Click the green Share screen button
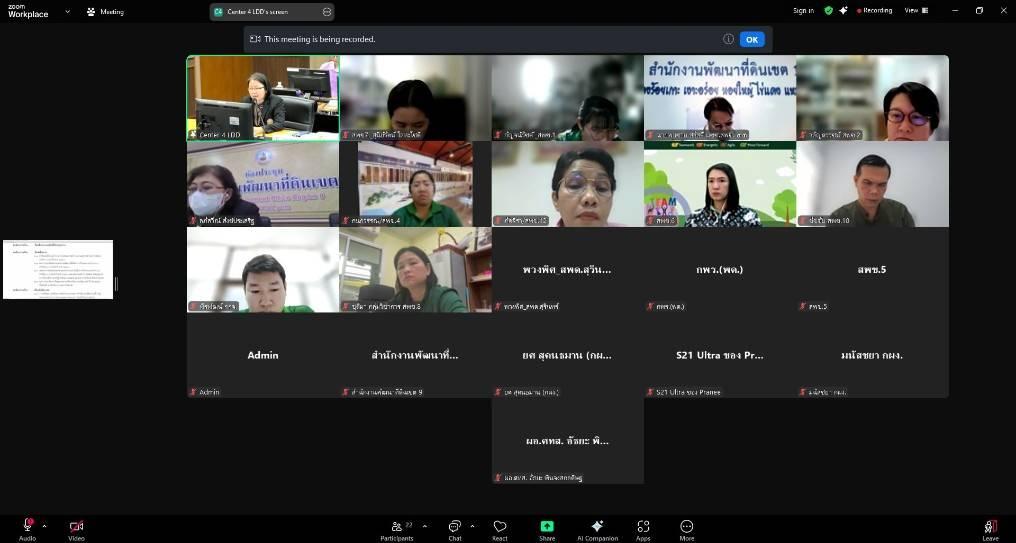Viewport: 1016px width, 543px height. click(547, 526)
